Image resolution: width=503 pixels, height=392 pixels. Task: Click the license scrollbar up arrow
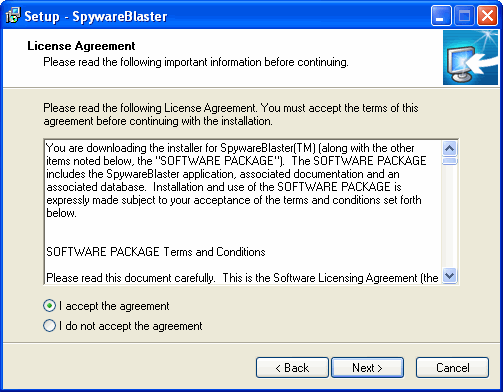(x=450, y=148)
